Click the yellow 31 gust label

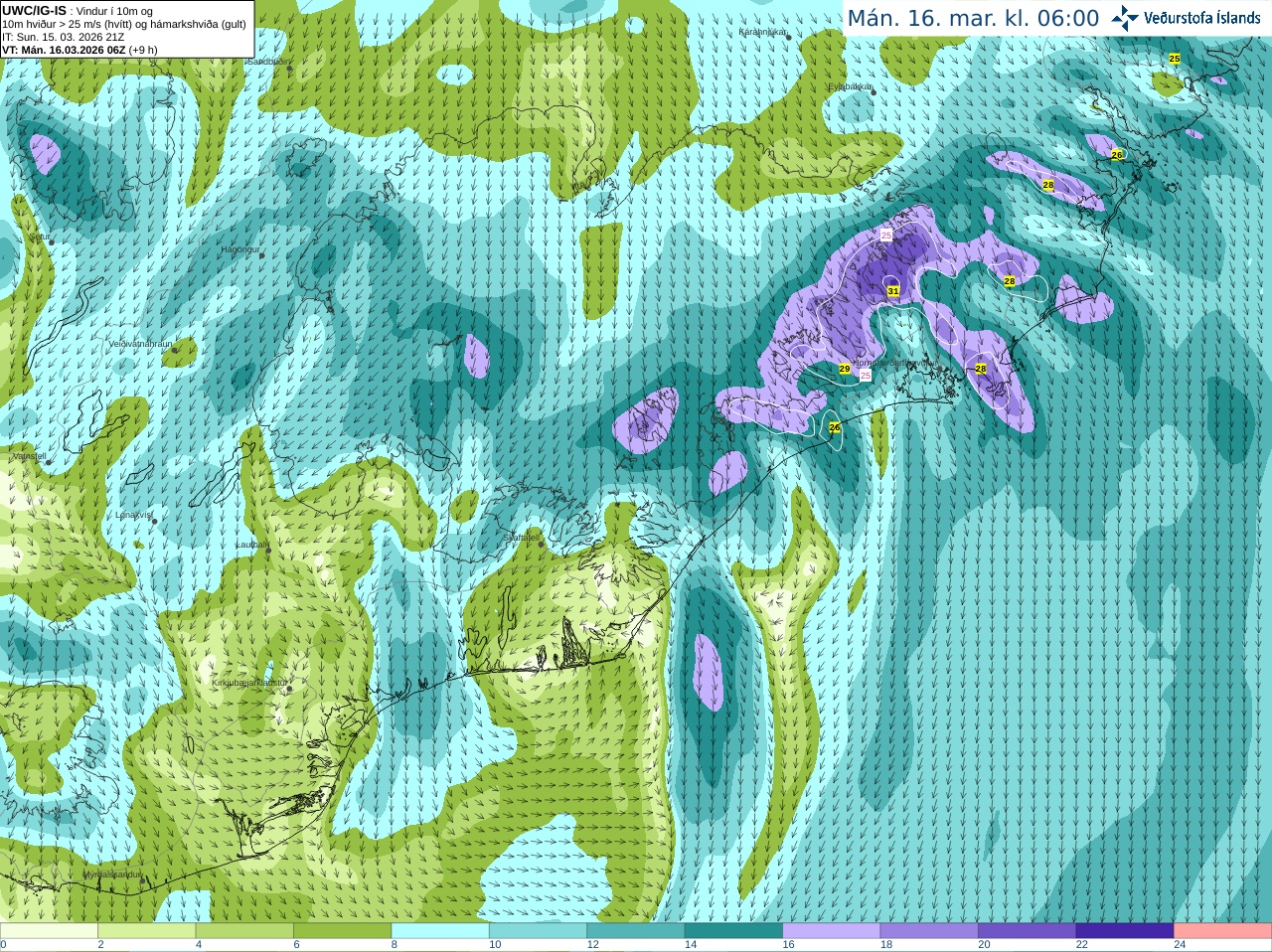pos(893,291)
